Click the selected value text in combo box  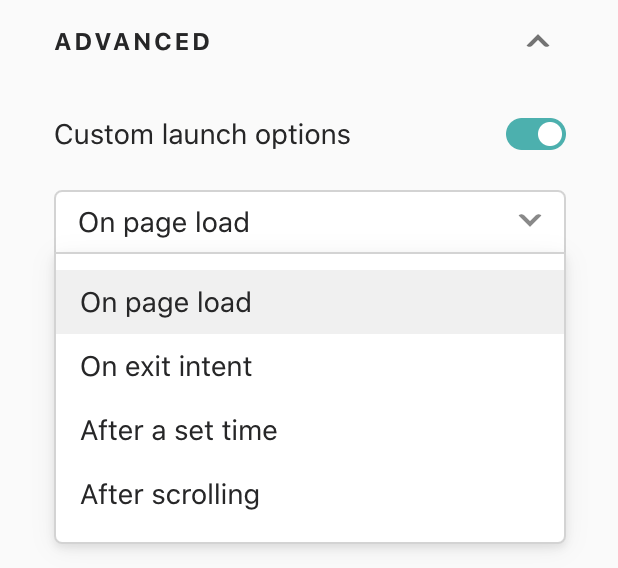(164, 223)
